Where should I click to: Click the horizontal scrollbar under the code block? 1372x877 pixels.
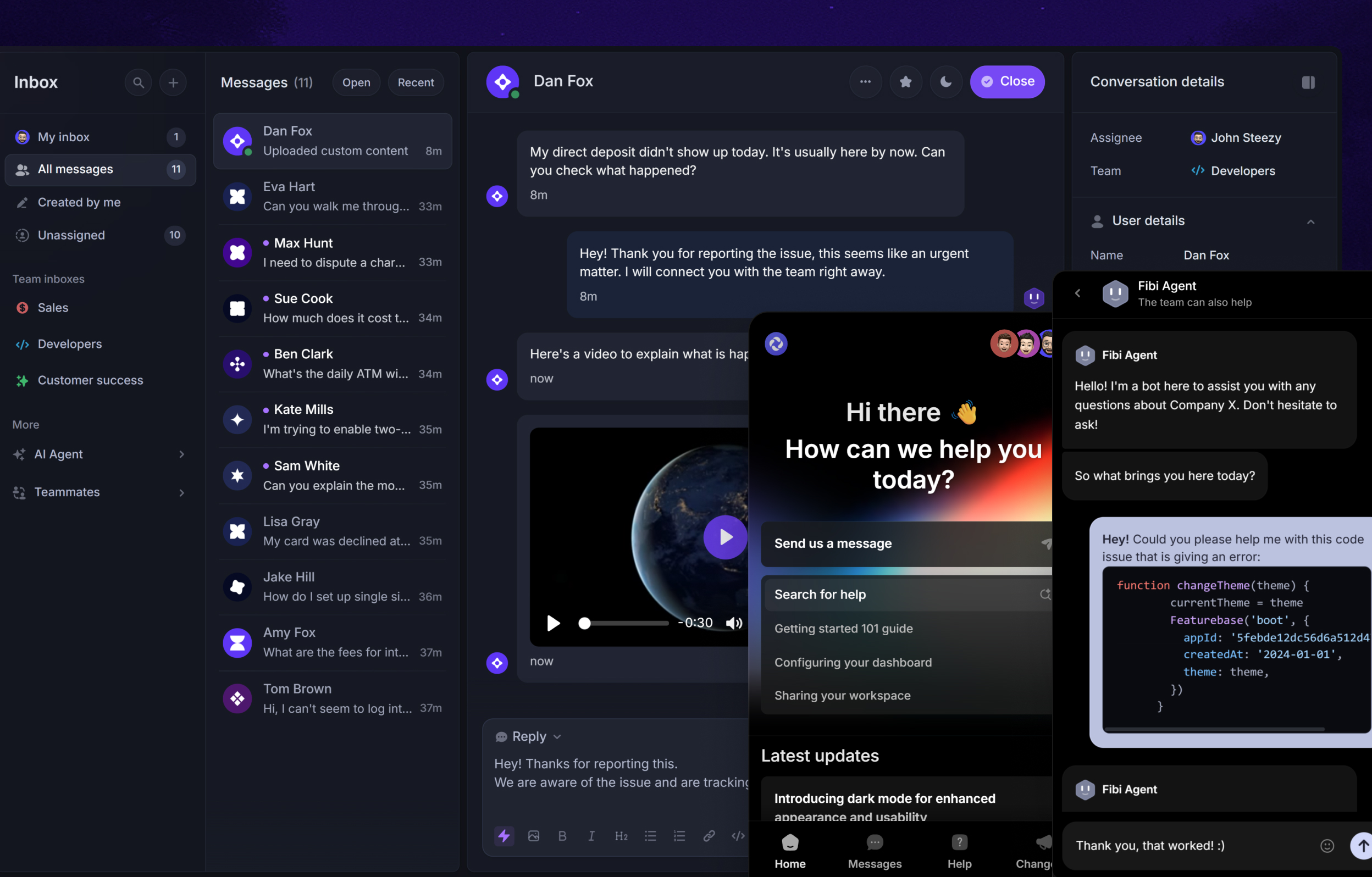tap(1215, 729)
